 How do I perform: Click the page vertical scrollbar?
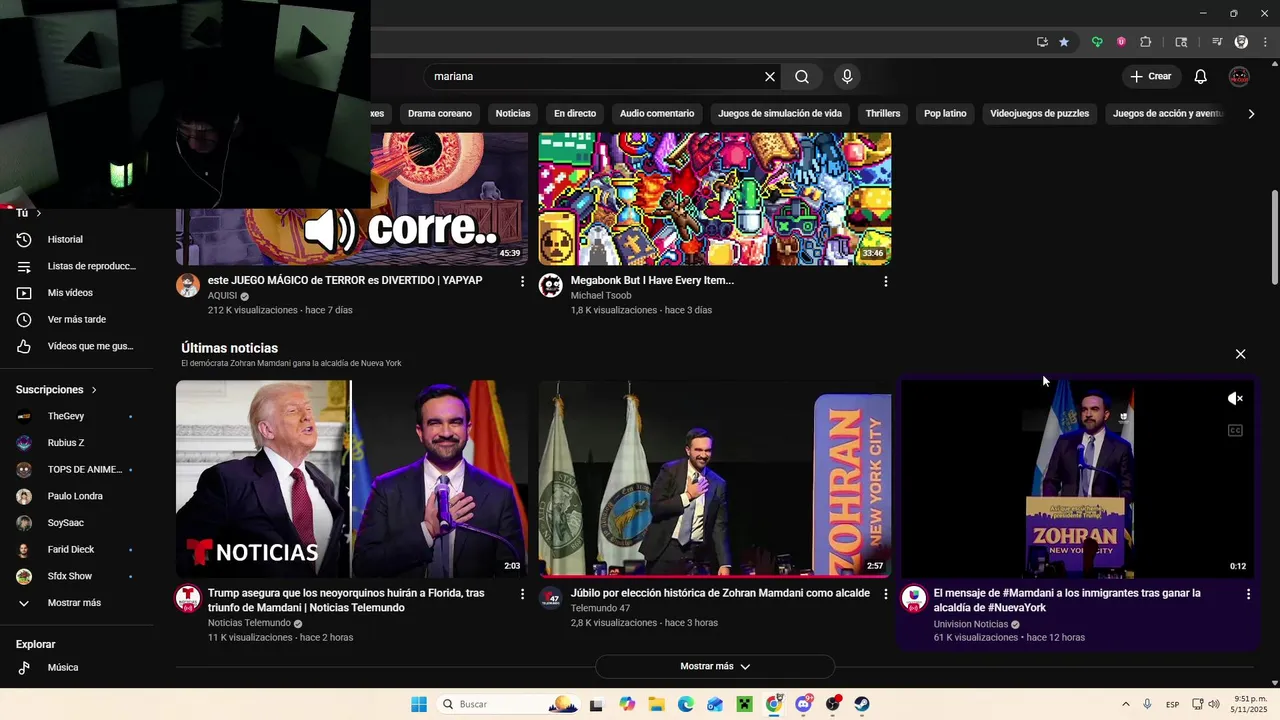(1274, 238)
